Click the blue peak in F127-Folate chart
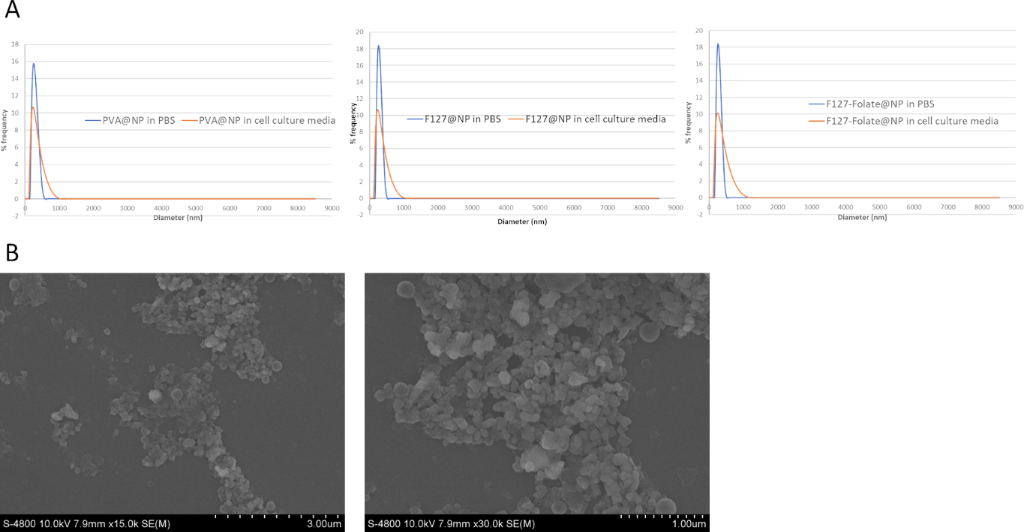The width and height of the screenshot is (1024, 532). [x=717, y=46]
